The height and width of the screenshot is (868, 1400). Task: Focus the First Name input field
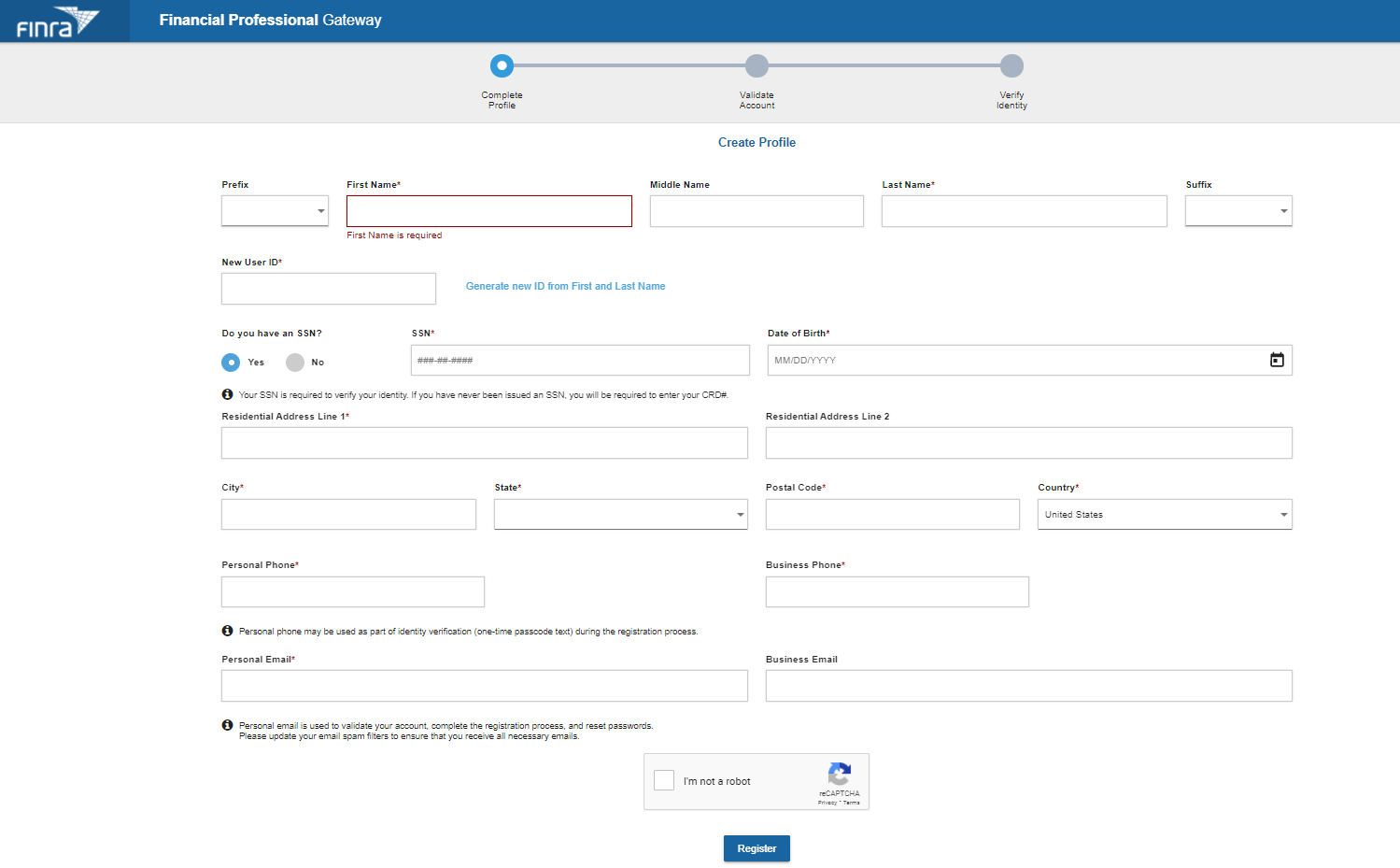pos(488,211)
